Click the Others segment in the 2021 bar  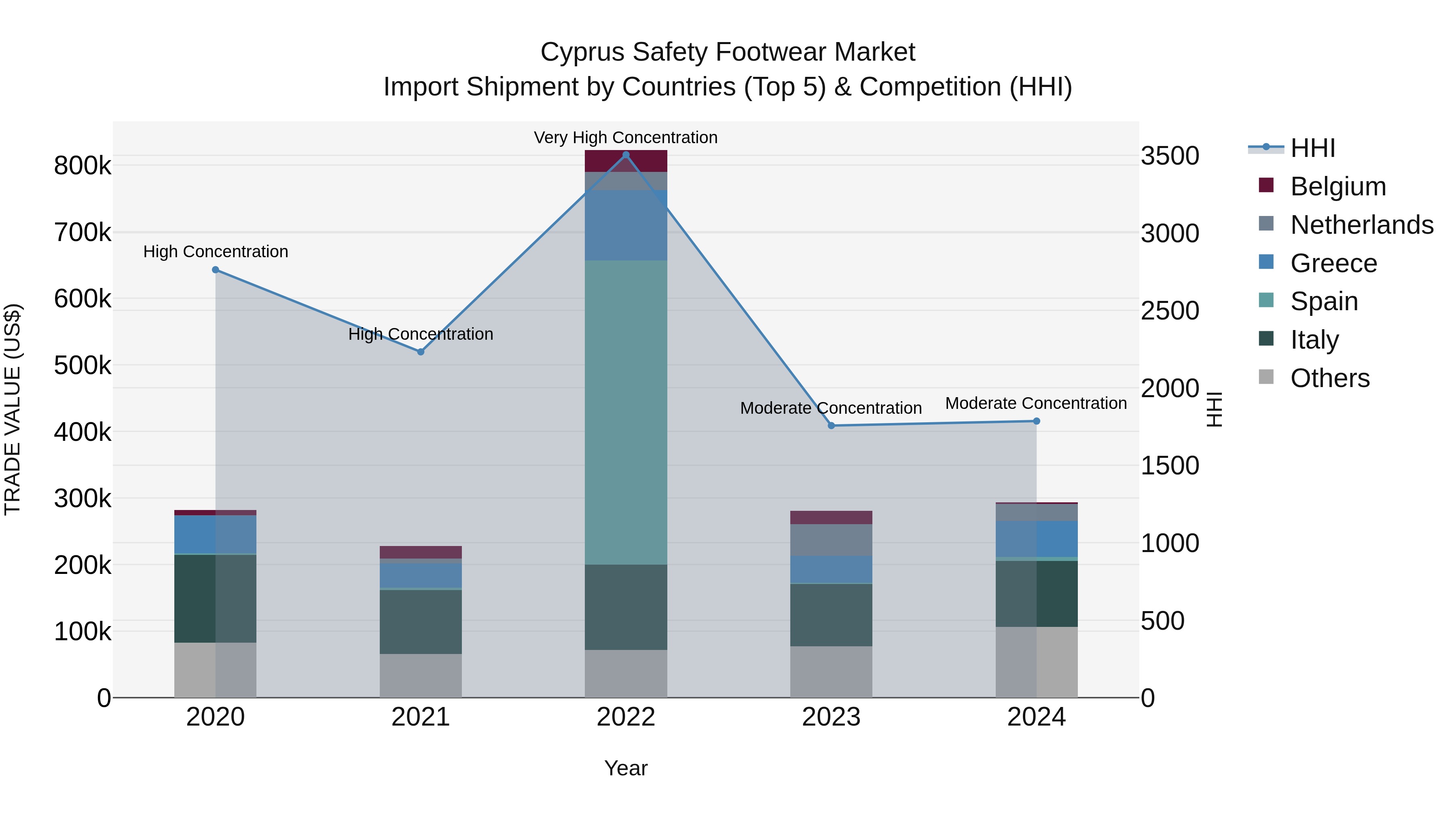click(x=421, y=676)
